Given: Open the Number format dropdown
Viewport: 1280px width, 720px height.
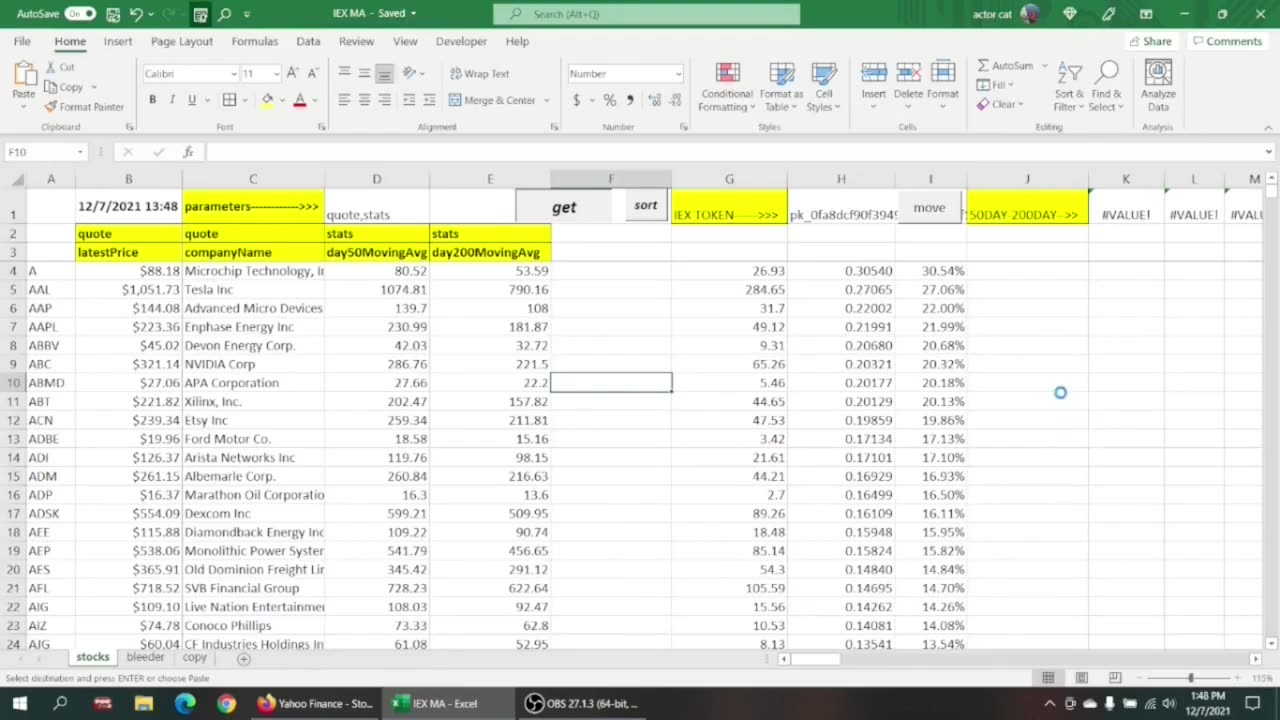Looking at the screenshot, I should click(x=677, y=74).
